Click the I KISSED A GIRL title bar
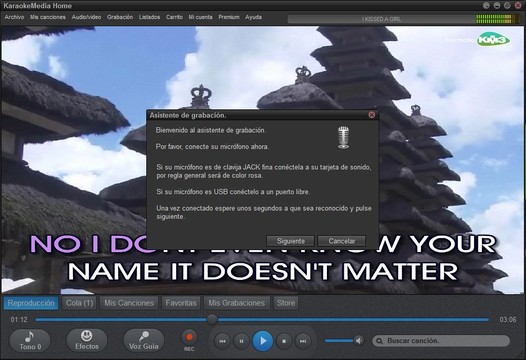The image size is (526, 360). pos(381,19)
